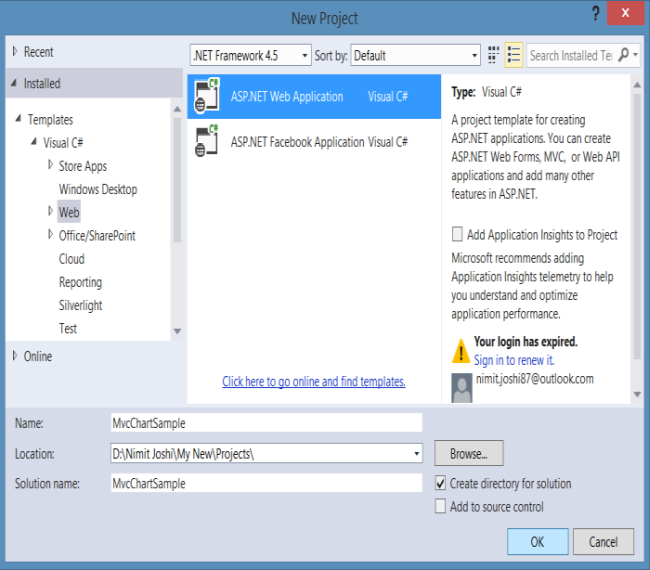Select the Test template category
This screenshot has width=650, height=570.
click(x=68, y=329)
